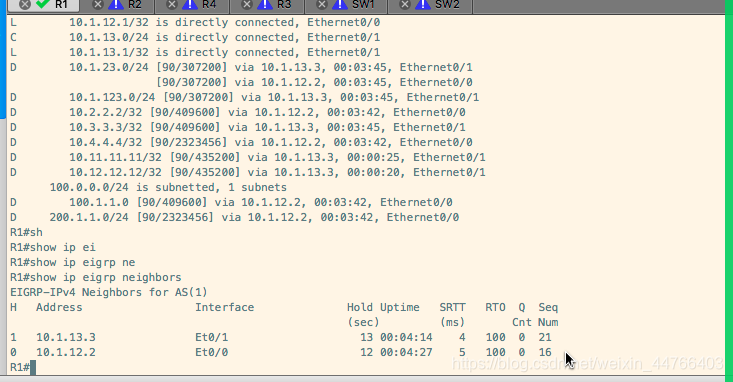Close the R2 session tab
The width and height of the screenshot is (733, 382).
pos(97,5)
